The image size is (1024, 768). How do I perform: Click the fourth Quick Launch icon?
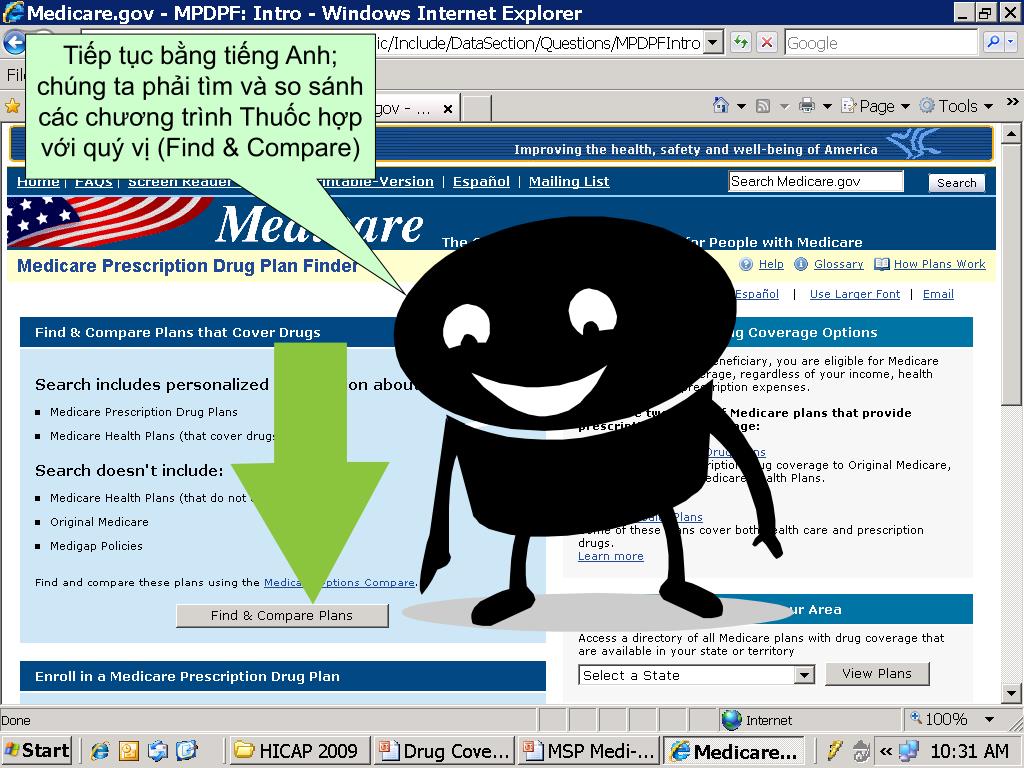(x=186, y=751)
